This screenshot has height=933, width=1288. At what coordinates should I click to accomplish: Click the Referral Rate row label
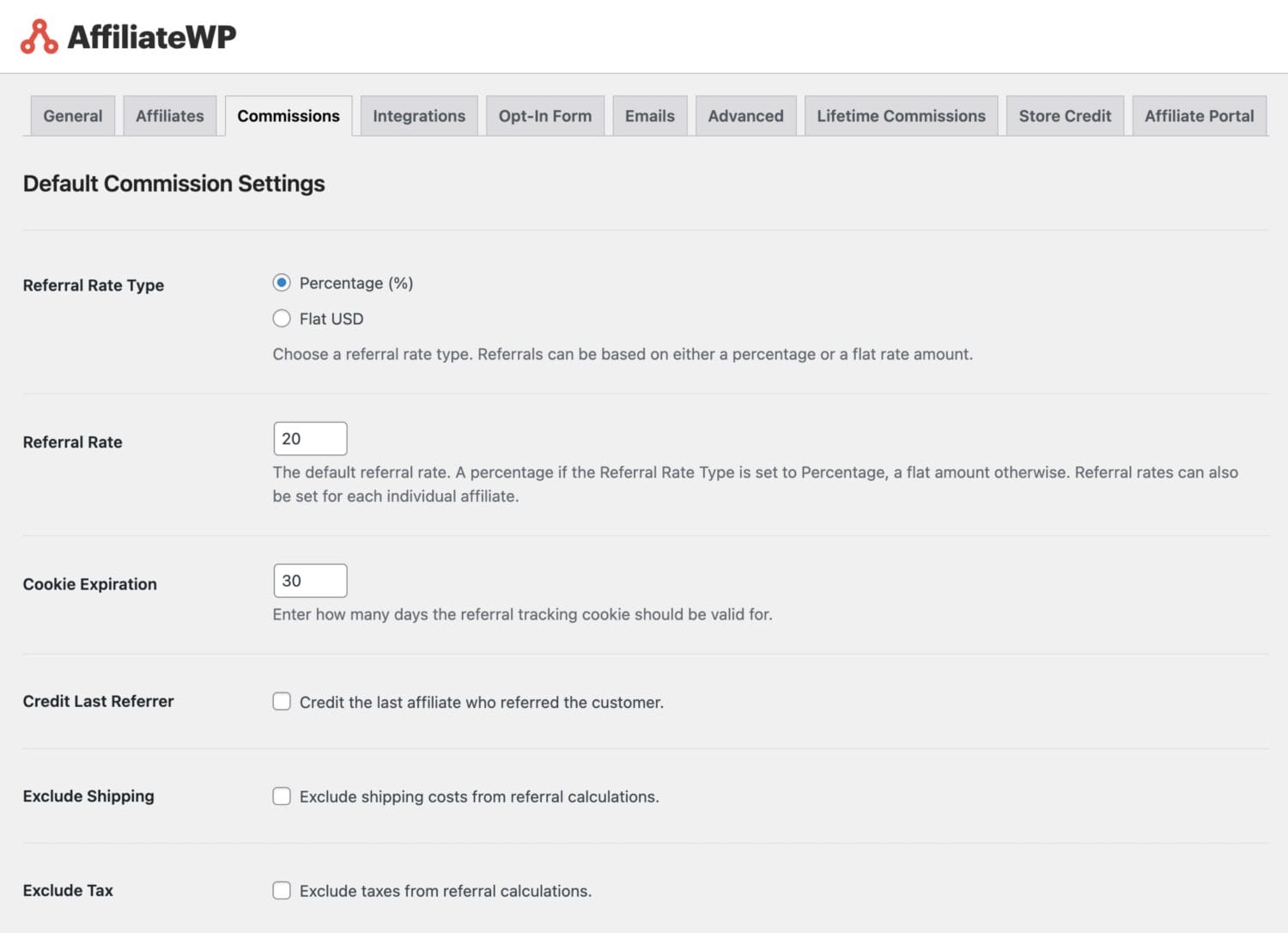(x=73, y=442)
